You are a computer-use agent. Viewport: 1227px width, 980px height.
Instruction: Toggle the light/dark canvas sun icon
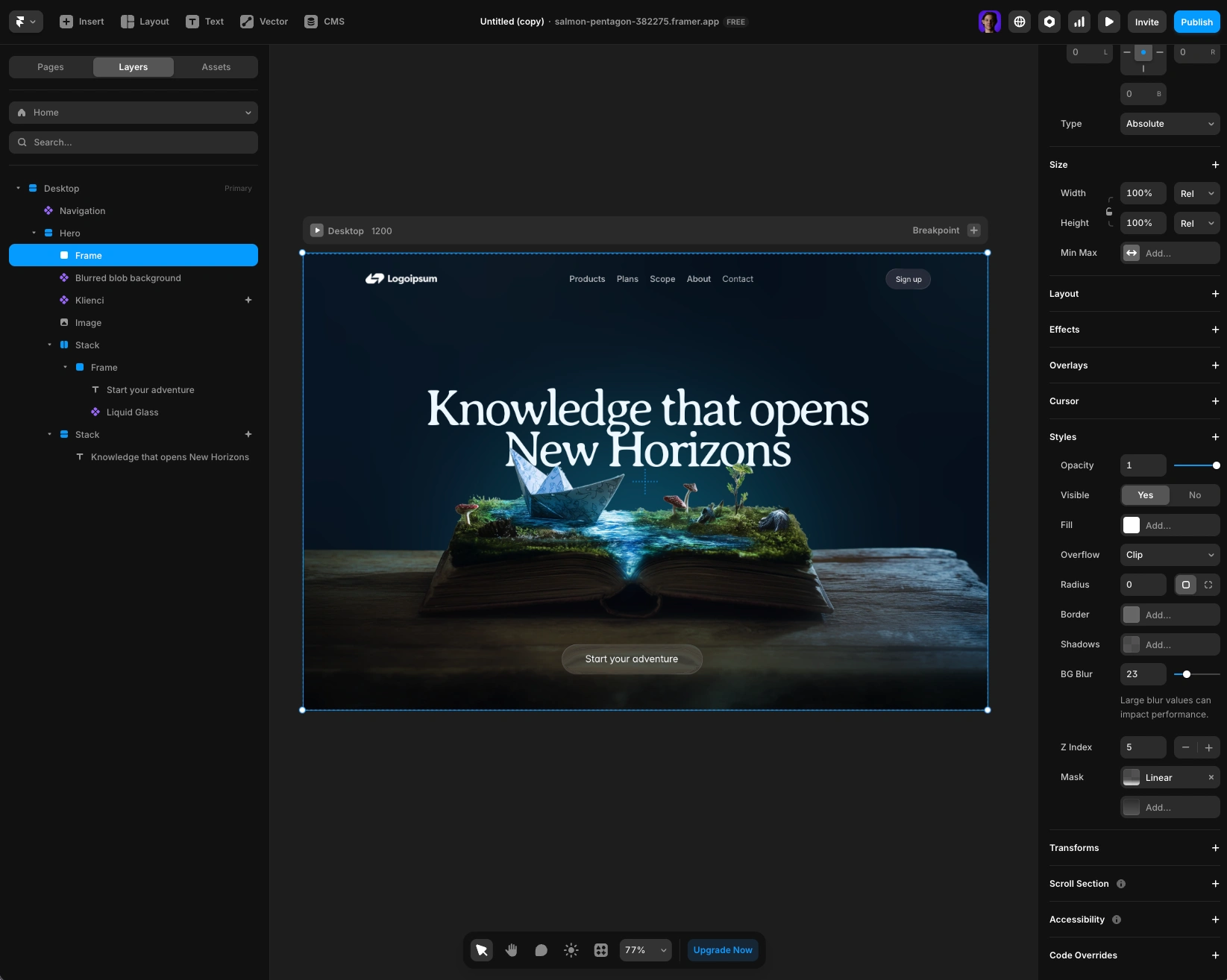[x=571, y=950]
